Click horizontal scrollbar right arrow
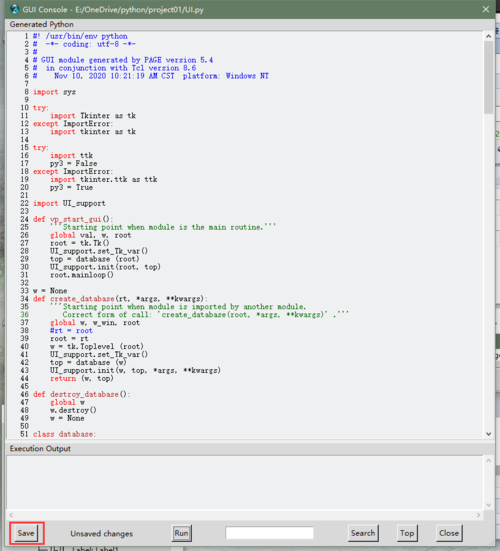Viewport: 500px width, 551px height. click(x=478, y=515)
